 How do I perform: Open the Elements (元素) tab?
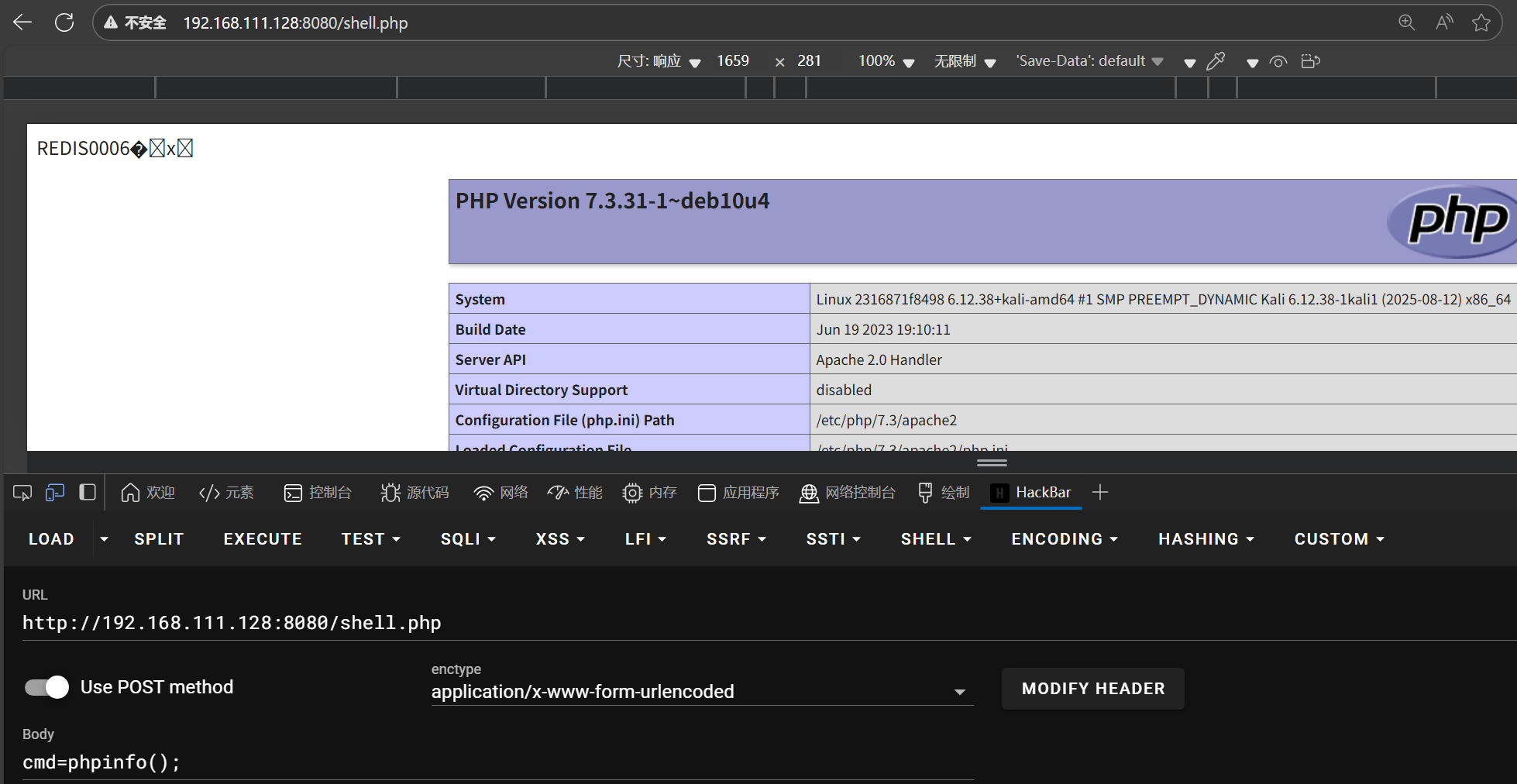[x=226, y=493]
